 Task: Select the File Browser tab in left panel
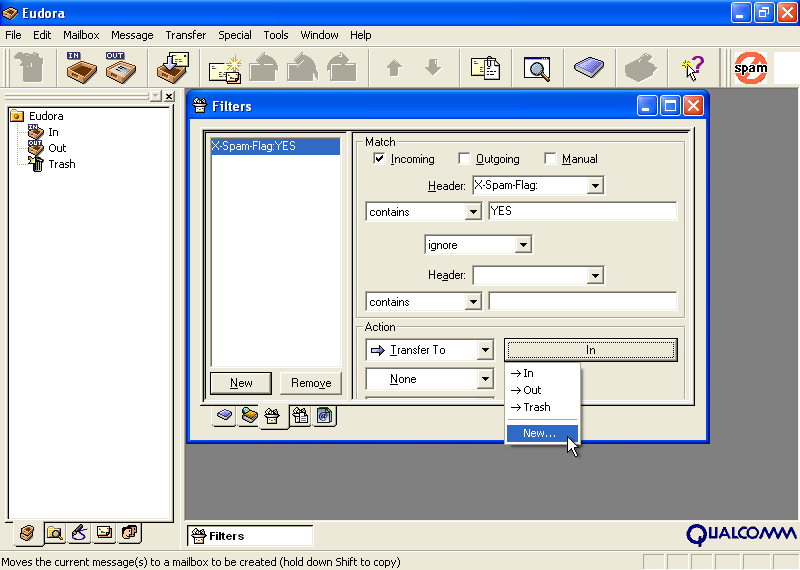coord(55,533)
